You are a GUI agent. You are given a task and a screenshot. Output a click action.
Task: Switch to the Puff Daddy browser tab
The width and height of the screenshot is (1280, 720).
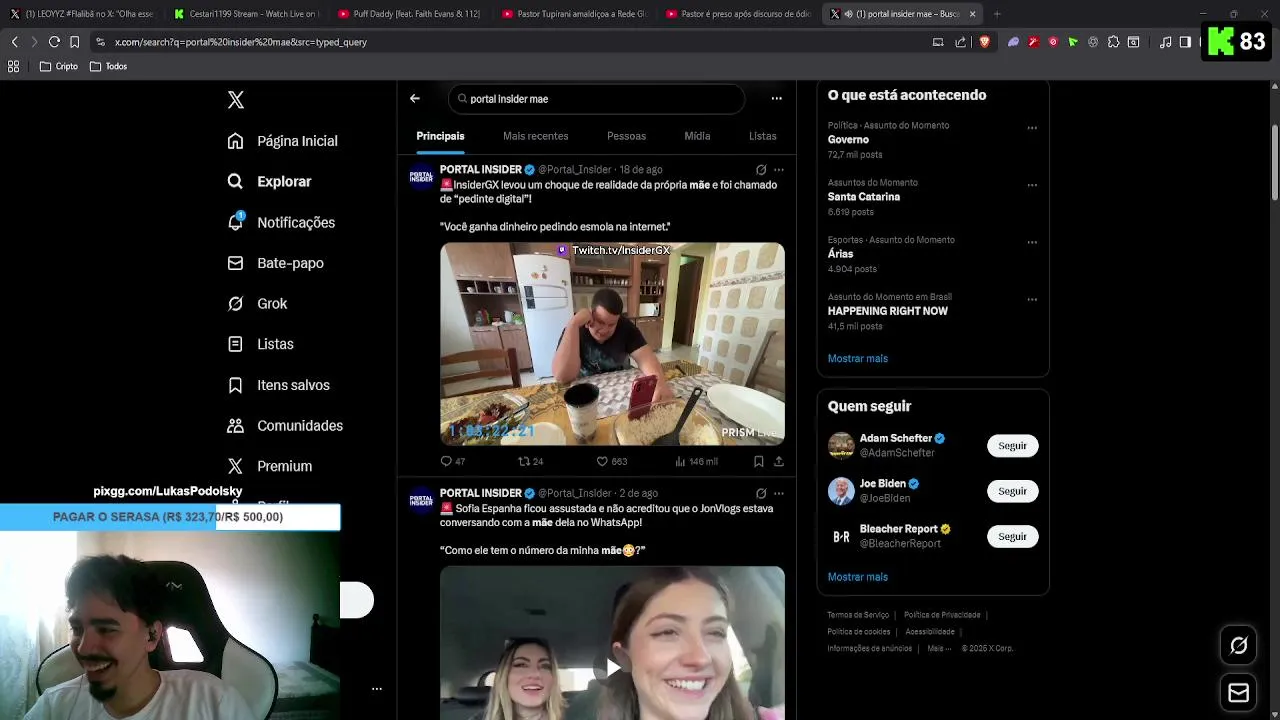click(409, 14)
